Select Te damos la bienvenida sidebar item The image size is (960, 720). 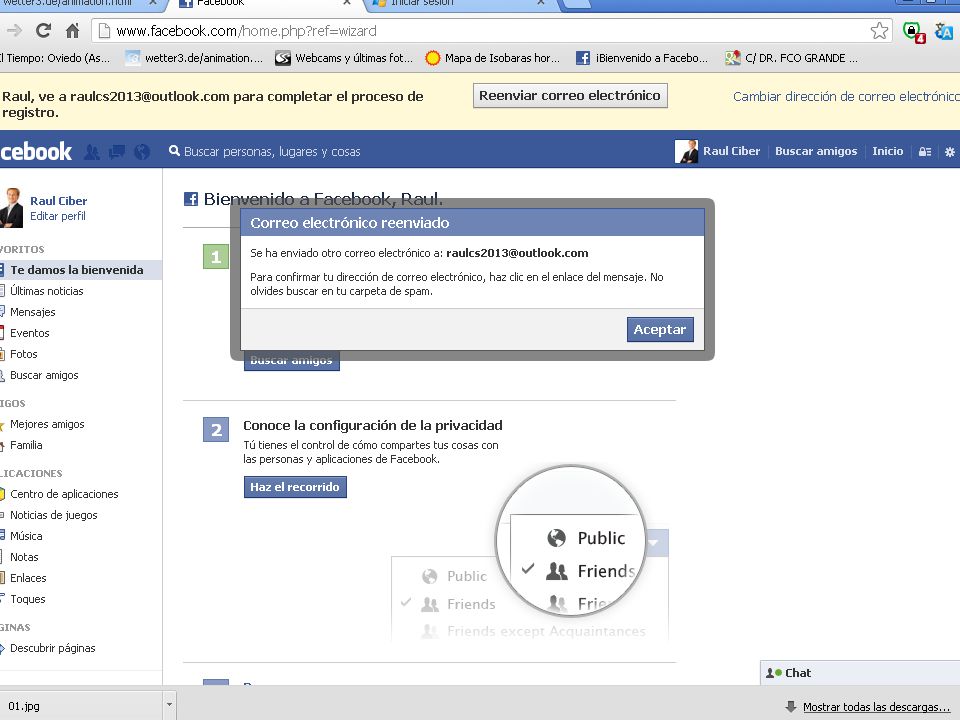[x=80, y=270]
